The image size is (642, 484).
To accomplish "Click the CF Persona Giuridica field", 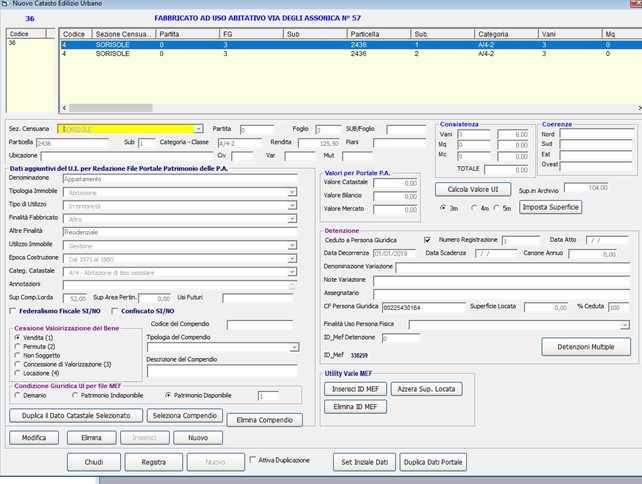I will pos(424,308).
